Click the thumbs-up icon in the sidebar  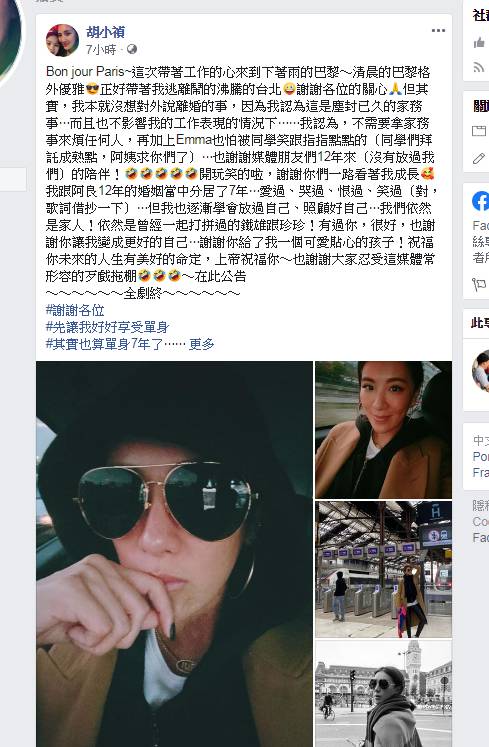point(479,43)
